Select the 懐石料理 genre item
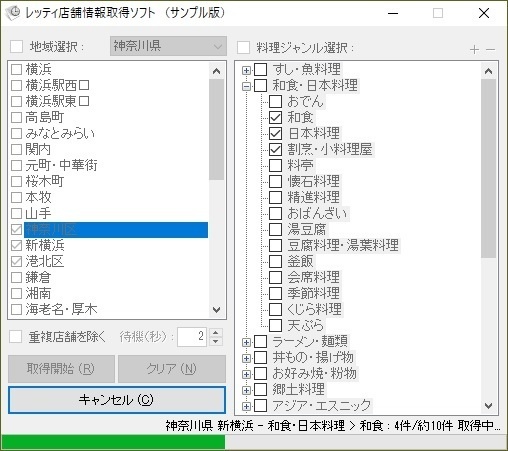 click(314, 181)
